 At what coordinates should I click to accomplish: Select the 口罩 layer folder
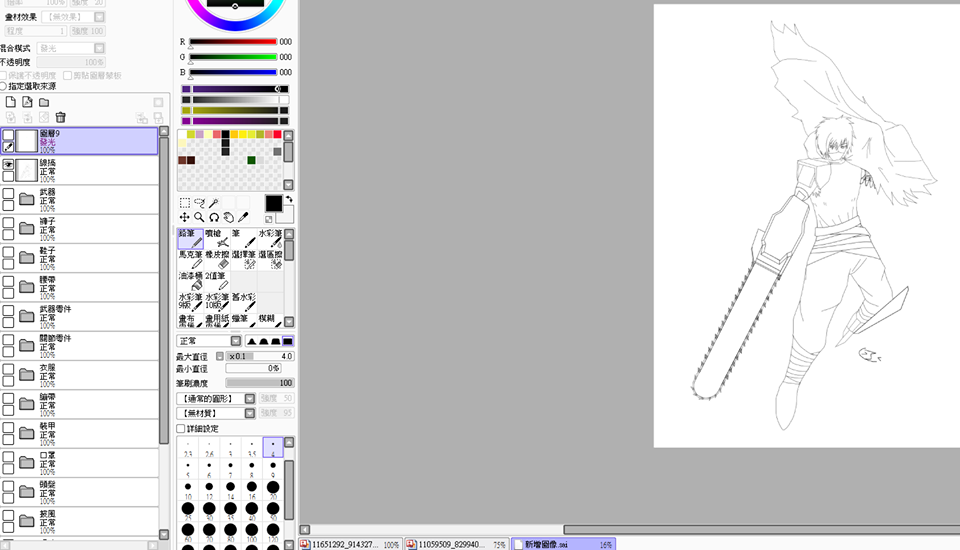80,464
